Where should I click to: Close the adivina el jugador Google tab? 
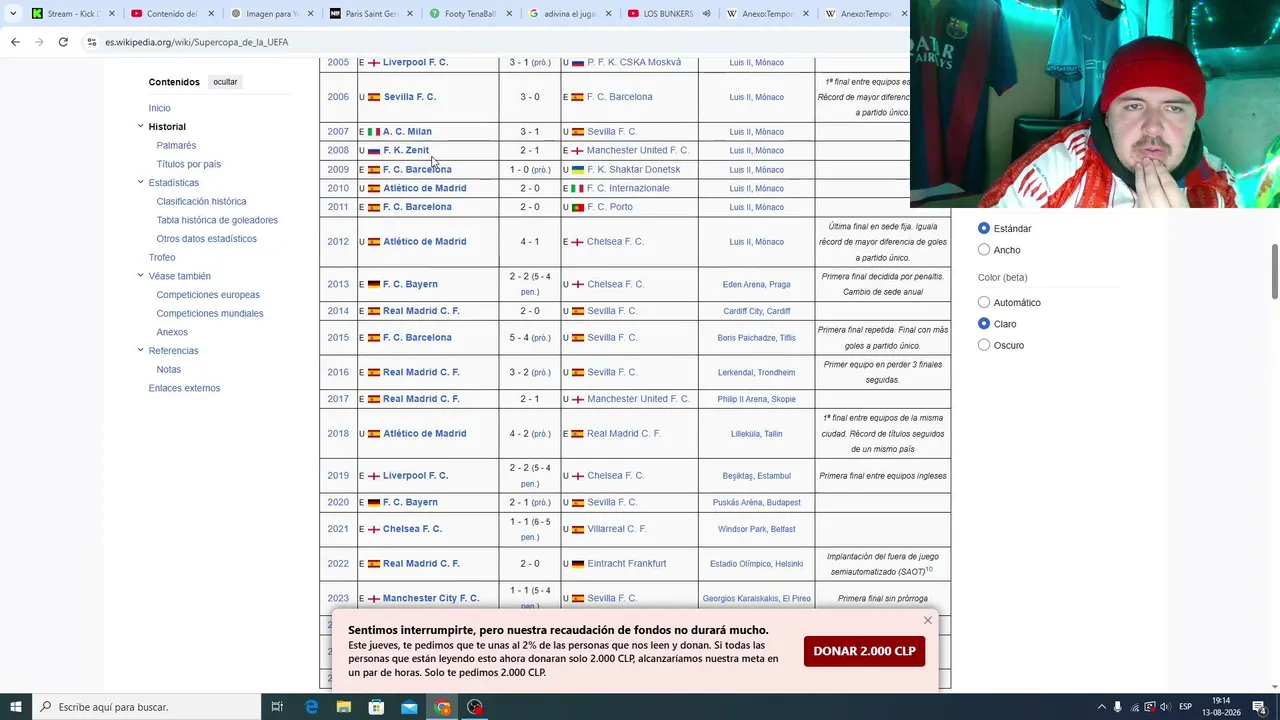(608, 14)
